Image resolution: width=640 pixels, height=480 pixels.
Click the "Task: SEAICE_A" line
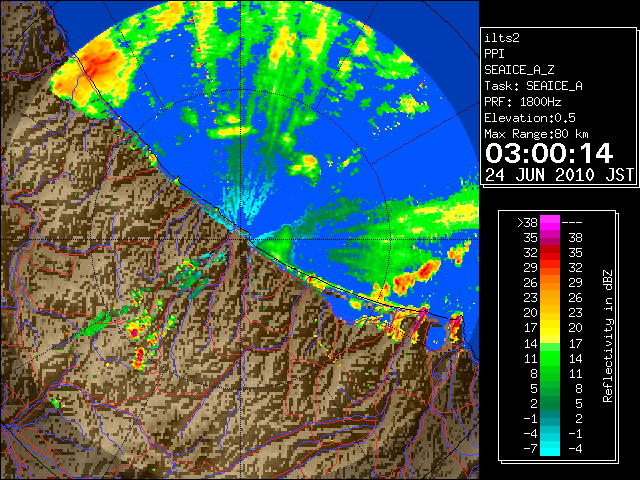pyautogui.click(x=533, y=86)
